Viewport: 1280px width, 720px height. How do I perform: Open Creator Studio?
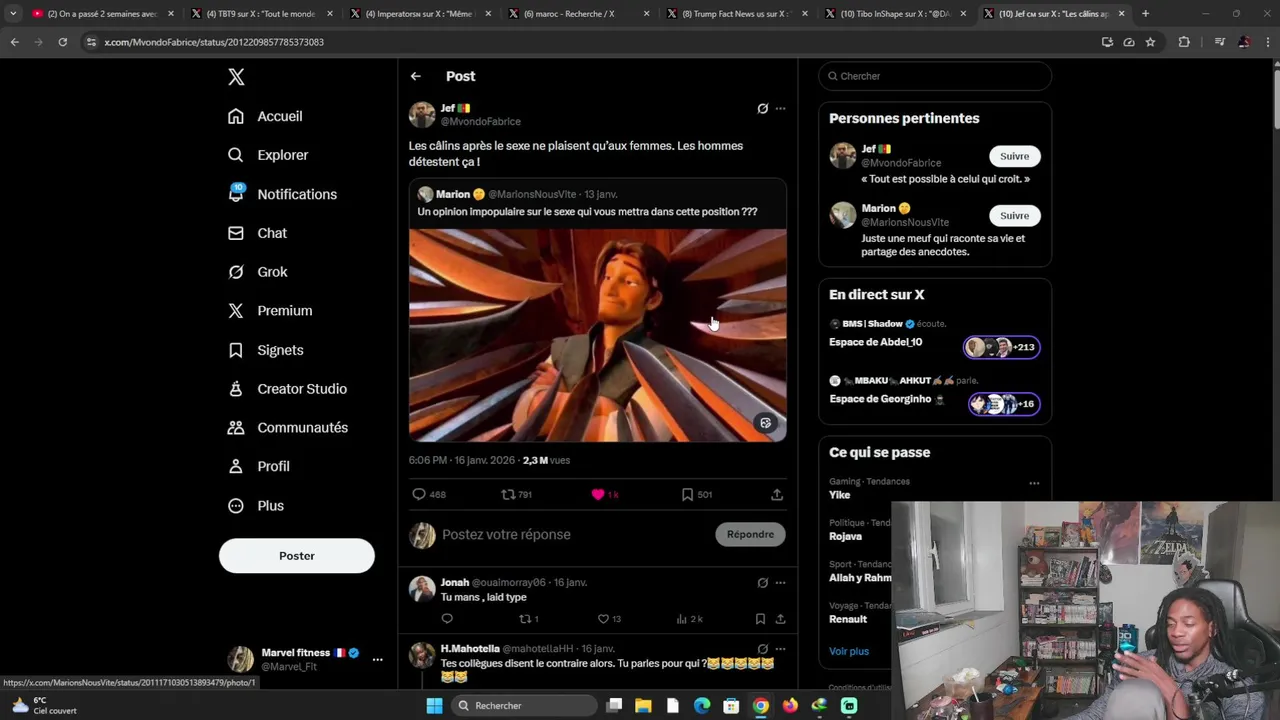pyautogui.click(x=287, y=389)
